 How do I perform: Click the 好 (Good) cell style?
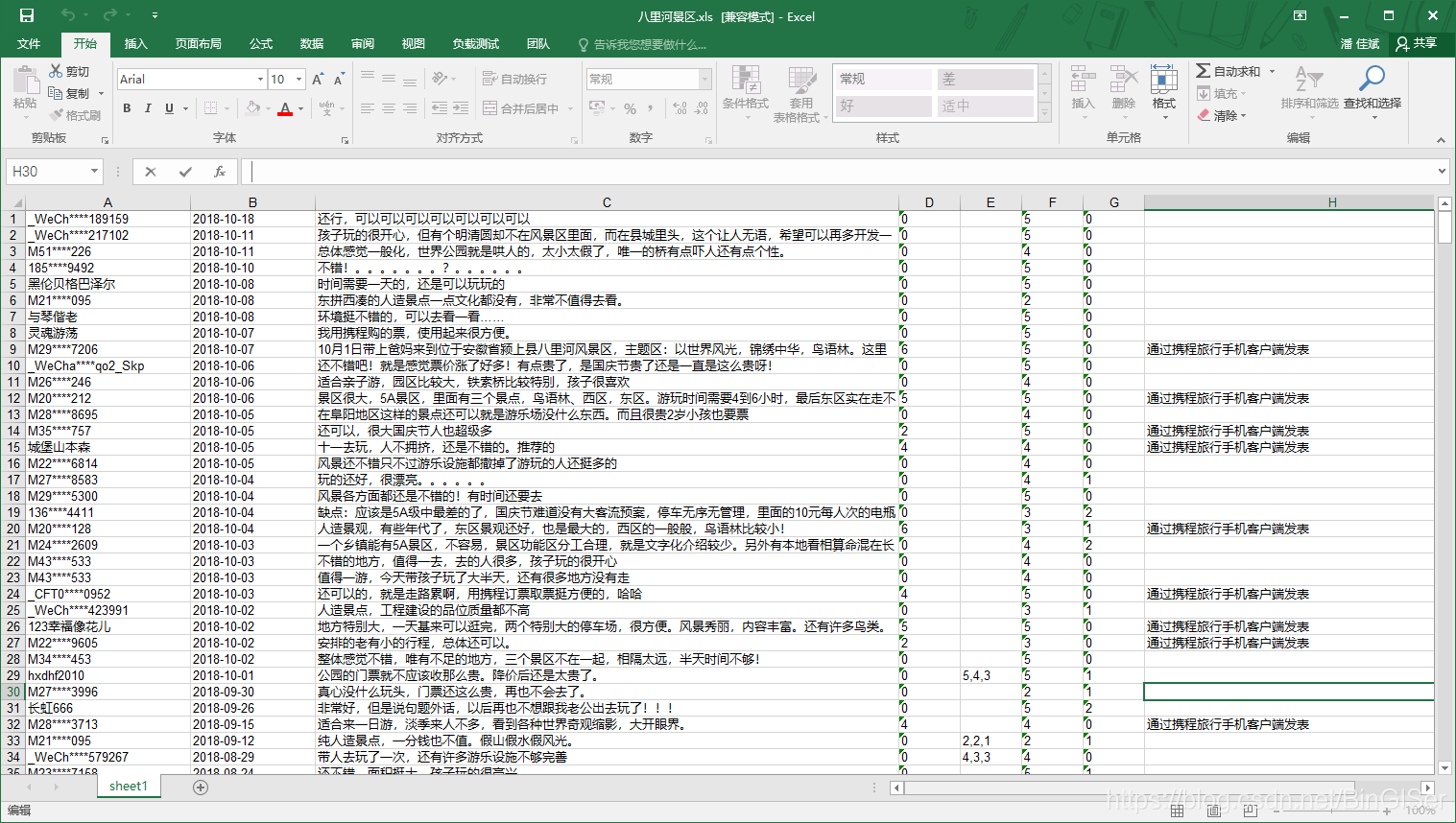[x=883, y=106]
